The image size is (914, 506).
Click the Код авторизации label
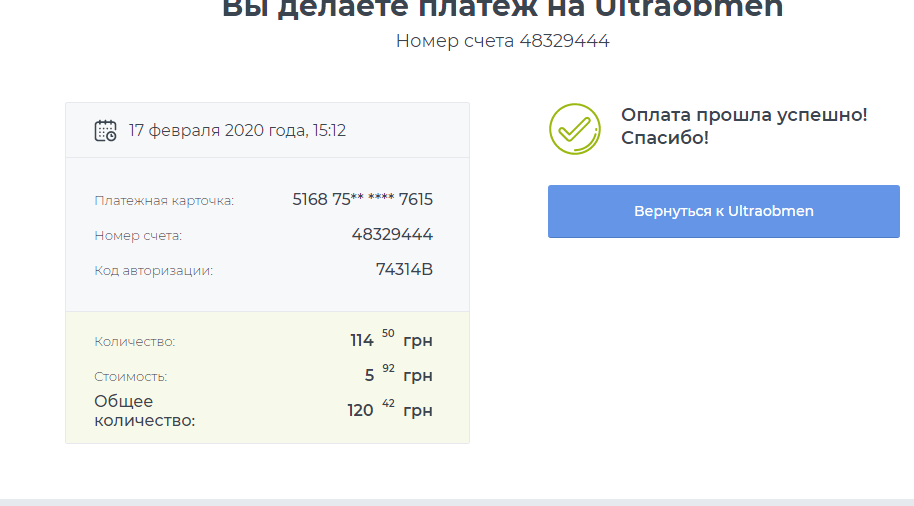[x=153, y=270]
